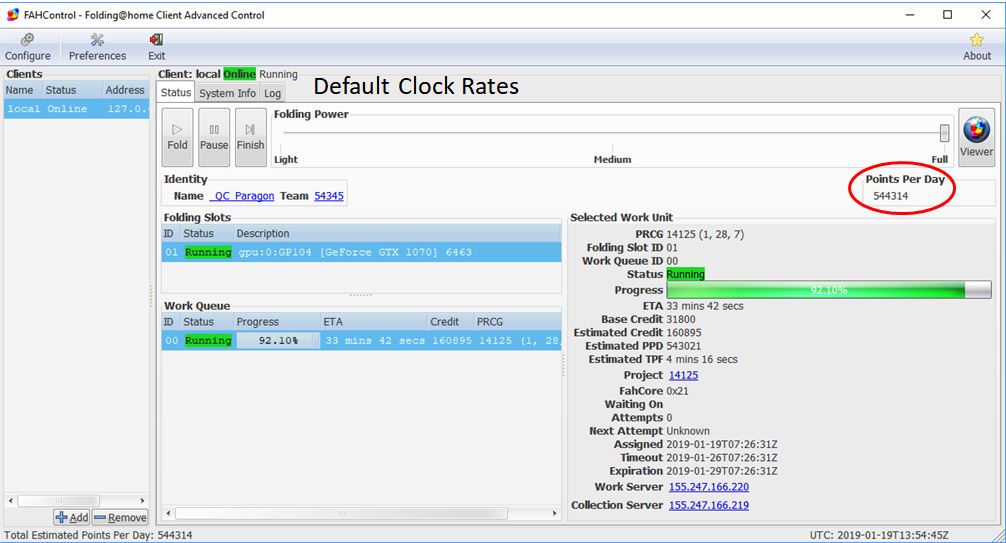Viewport: 1006px width, 543px height.
Task: Select the Status tab
Action: (x=175, y=93)
